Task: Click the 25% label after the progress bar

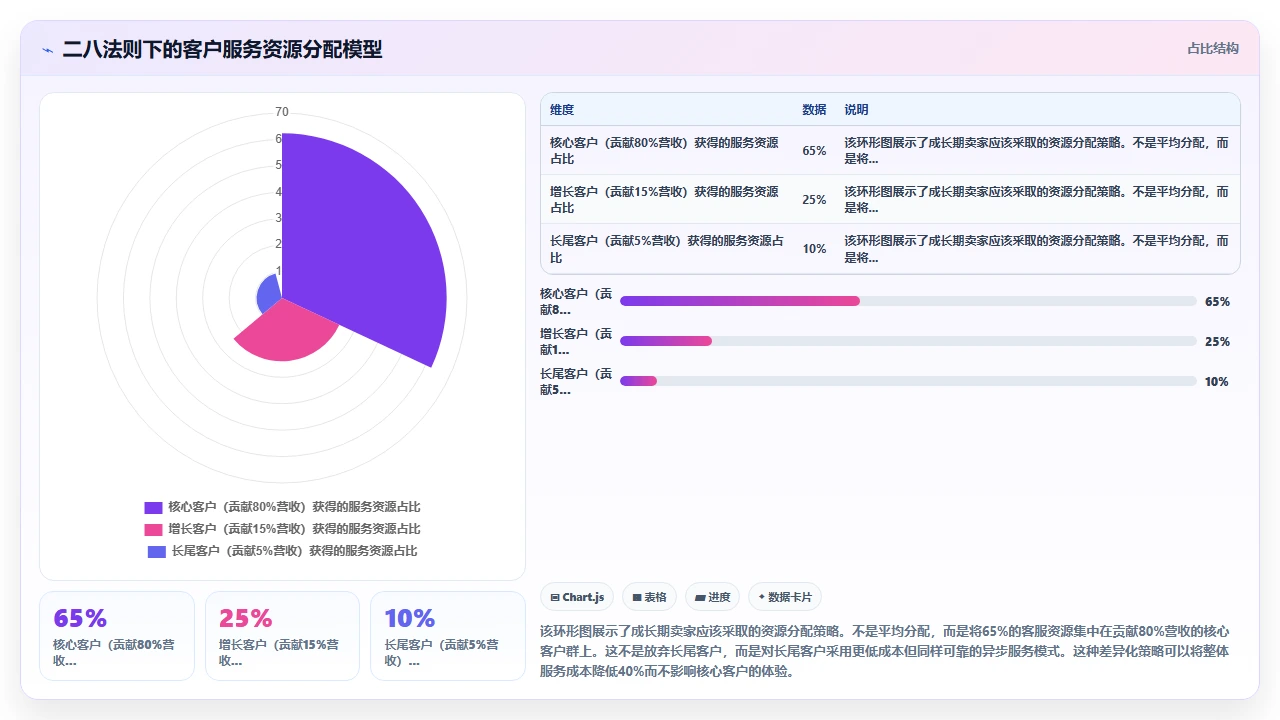Action: [1217, 342]
